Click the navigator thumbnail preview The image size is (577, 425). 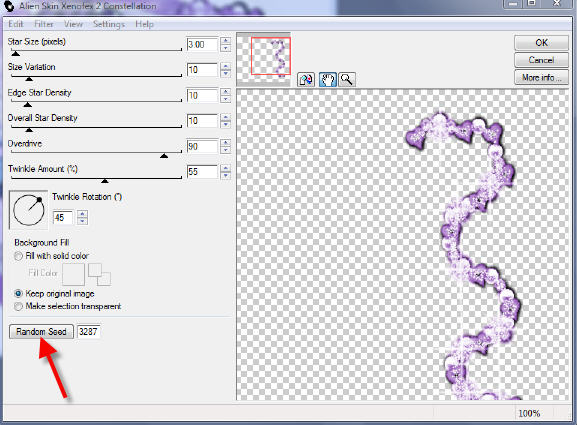pos(263,59)
